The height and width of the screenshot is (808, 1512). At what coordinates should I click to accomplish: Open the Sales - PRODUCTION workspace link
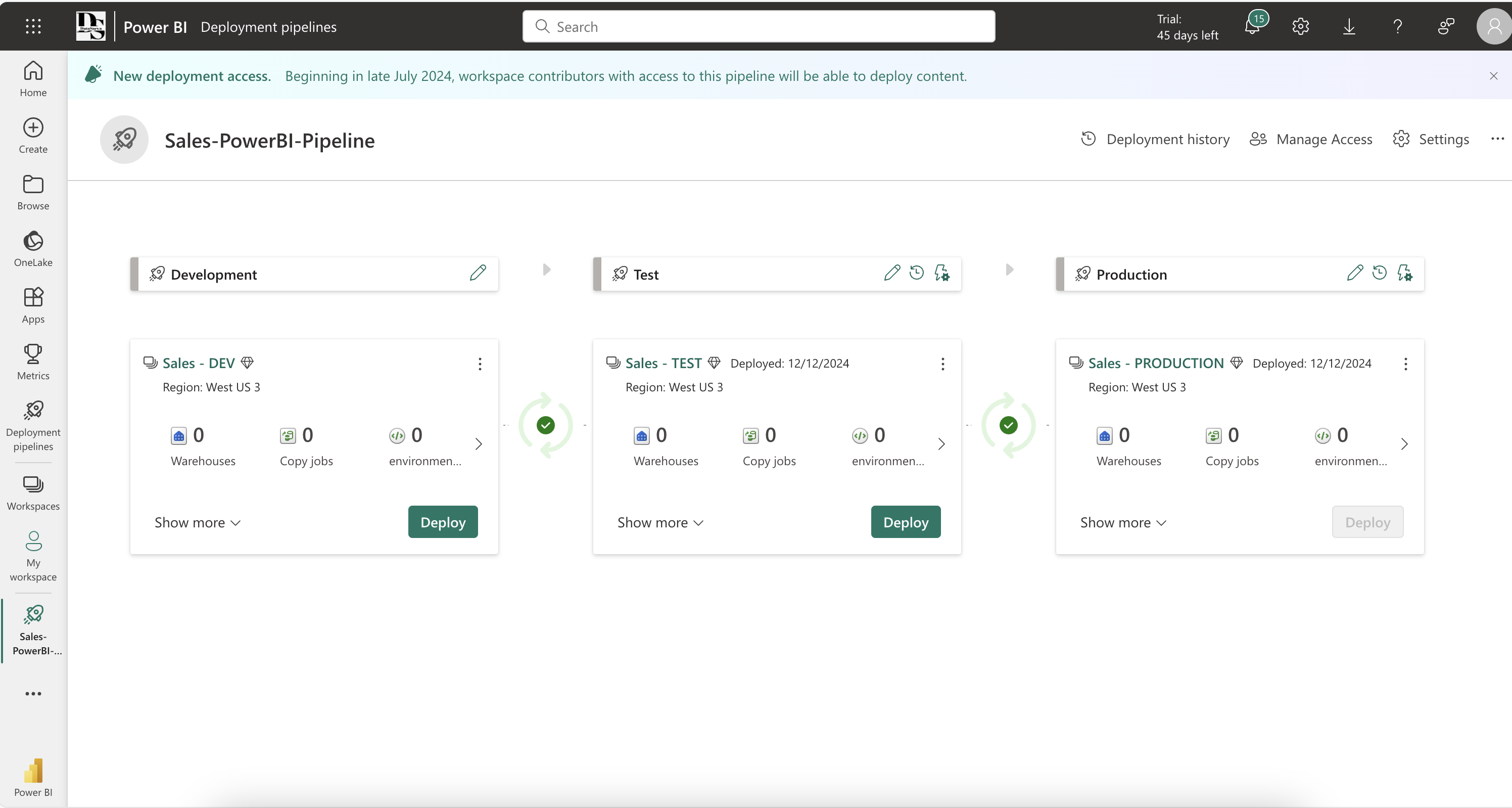1156,363
